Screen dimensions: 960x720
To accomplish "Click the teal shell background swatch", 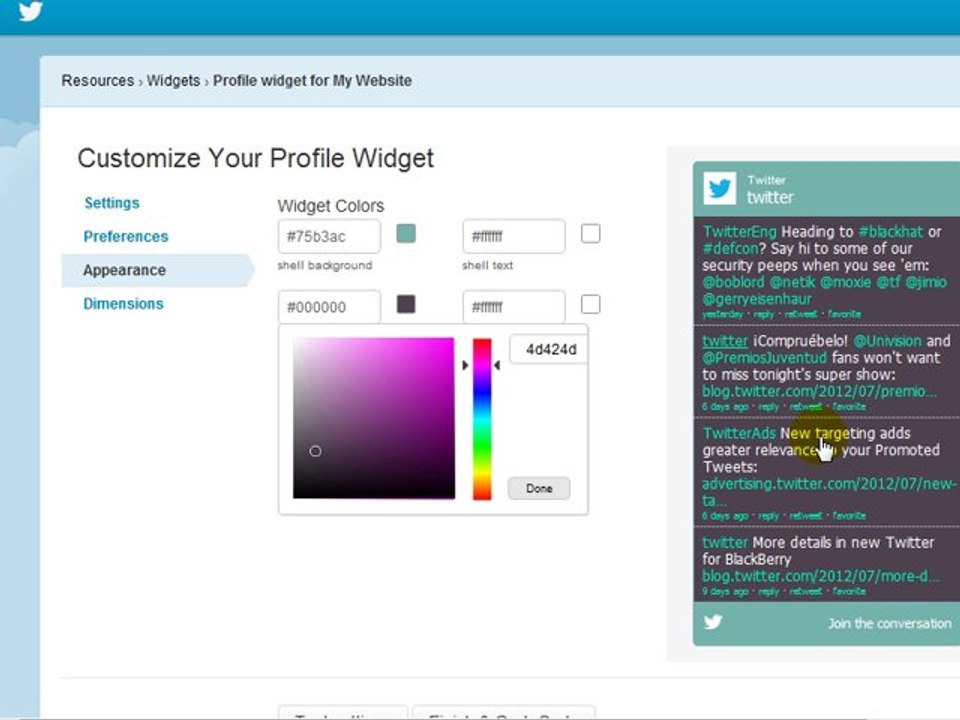I will point(406,233).
